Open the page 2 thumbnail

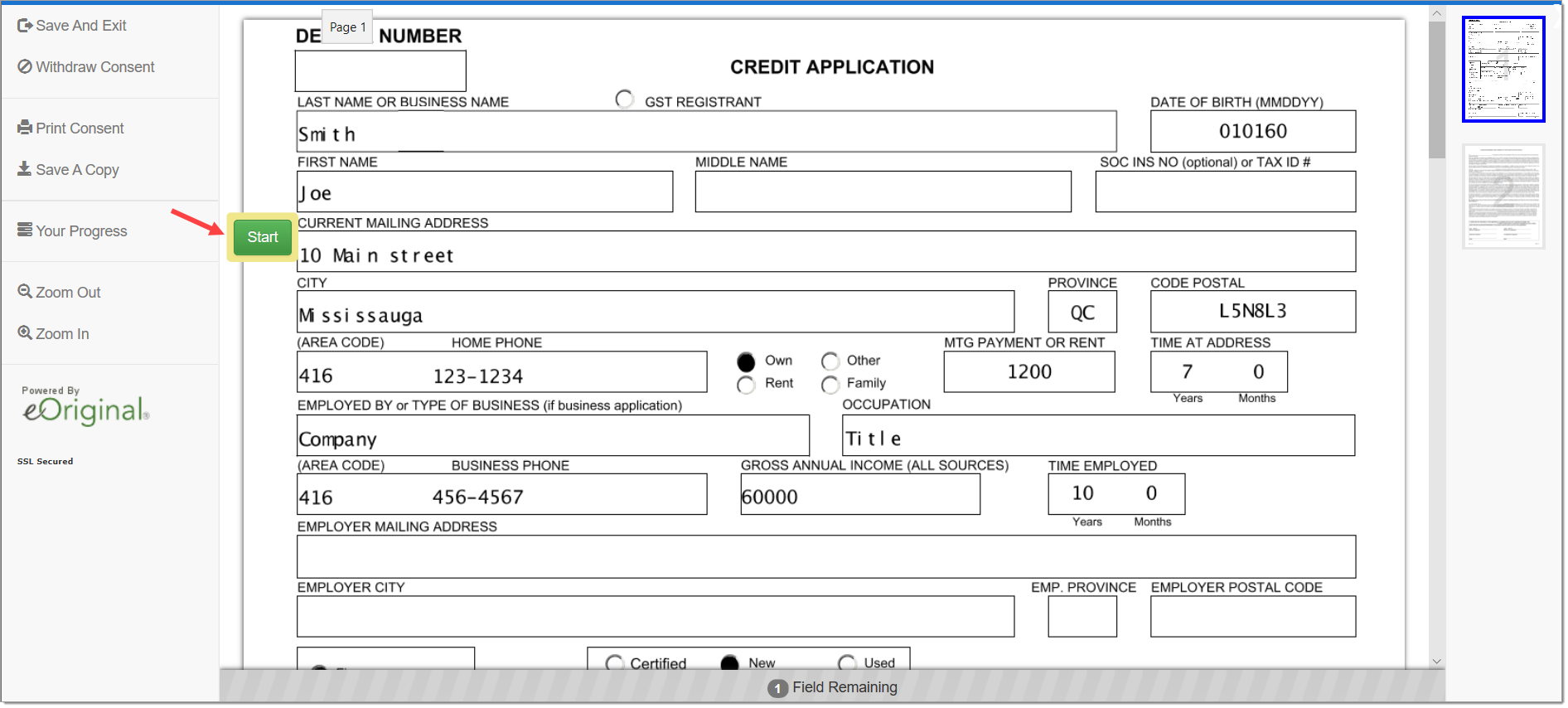coord(1503,196)
